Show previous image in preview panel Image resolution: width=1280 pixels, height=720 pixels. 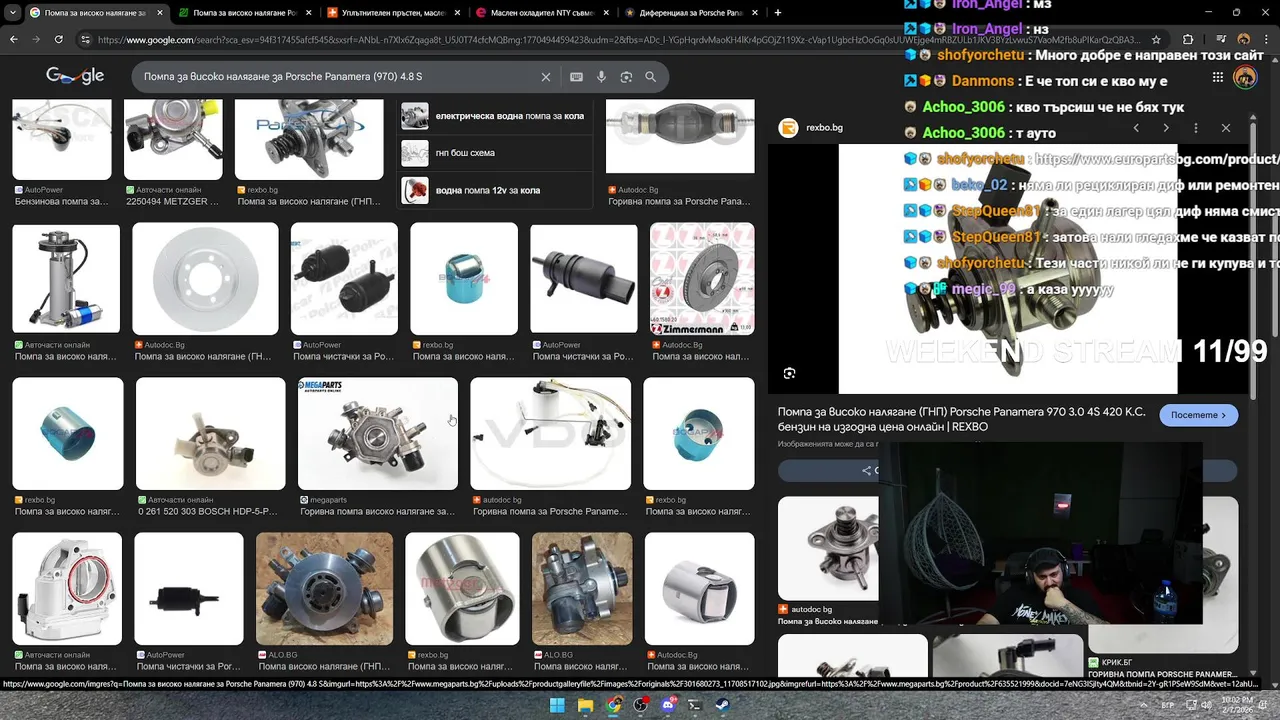click(1136, 128)
